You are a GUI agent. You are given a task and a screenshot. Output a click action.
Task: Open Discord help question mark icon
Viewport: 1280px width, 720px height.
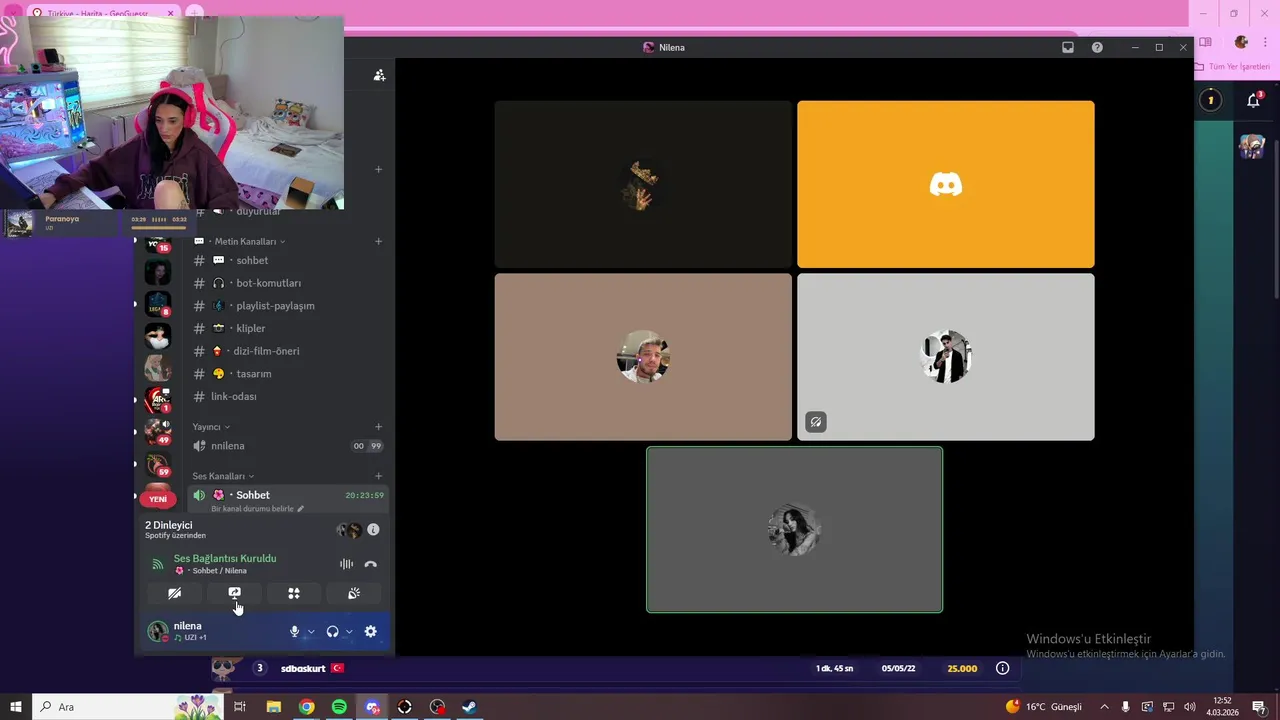pos(1097,47)
